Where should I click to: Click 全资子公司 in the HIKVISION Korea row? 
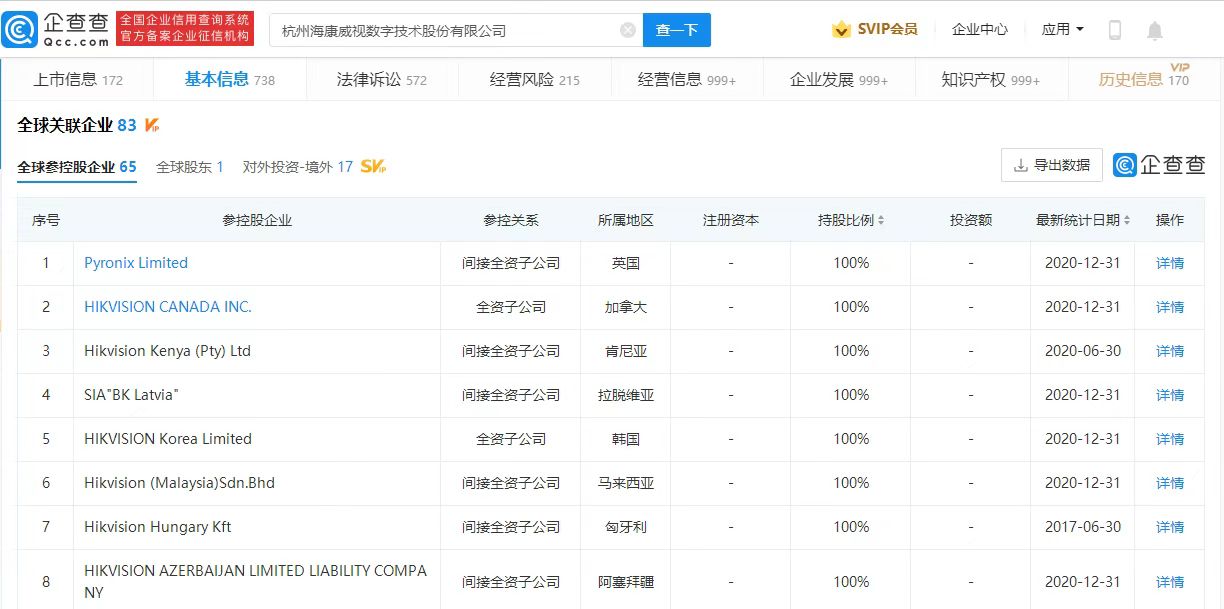click(511, 439)
